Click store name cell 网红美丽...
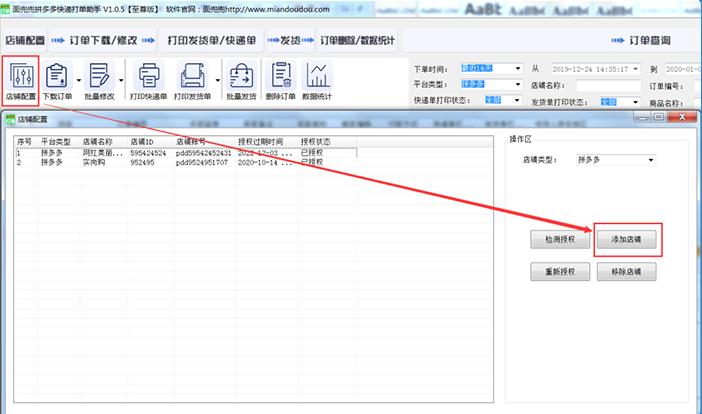 pyautogui.click(x=103, y=153)
